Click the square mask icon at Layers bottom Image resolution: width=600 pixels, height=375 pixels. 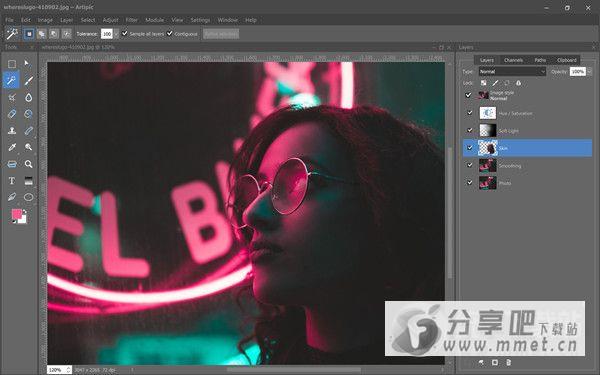[x=495, y=362]
